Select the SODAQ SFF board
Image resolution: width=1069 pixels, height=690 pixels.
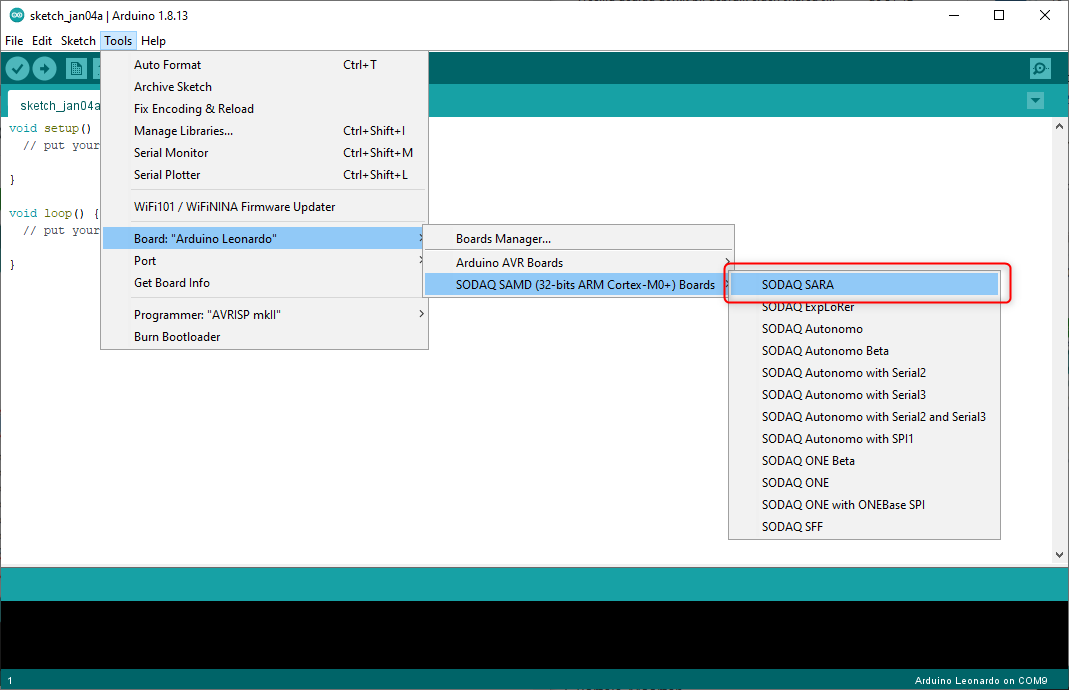tap(864, 526)
